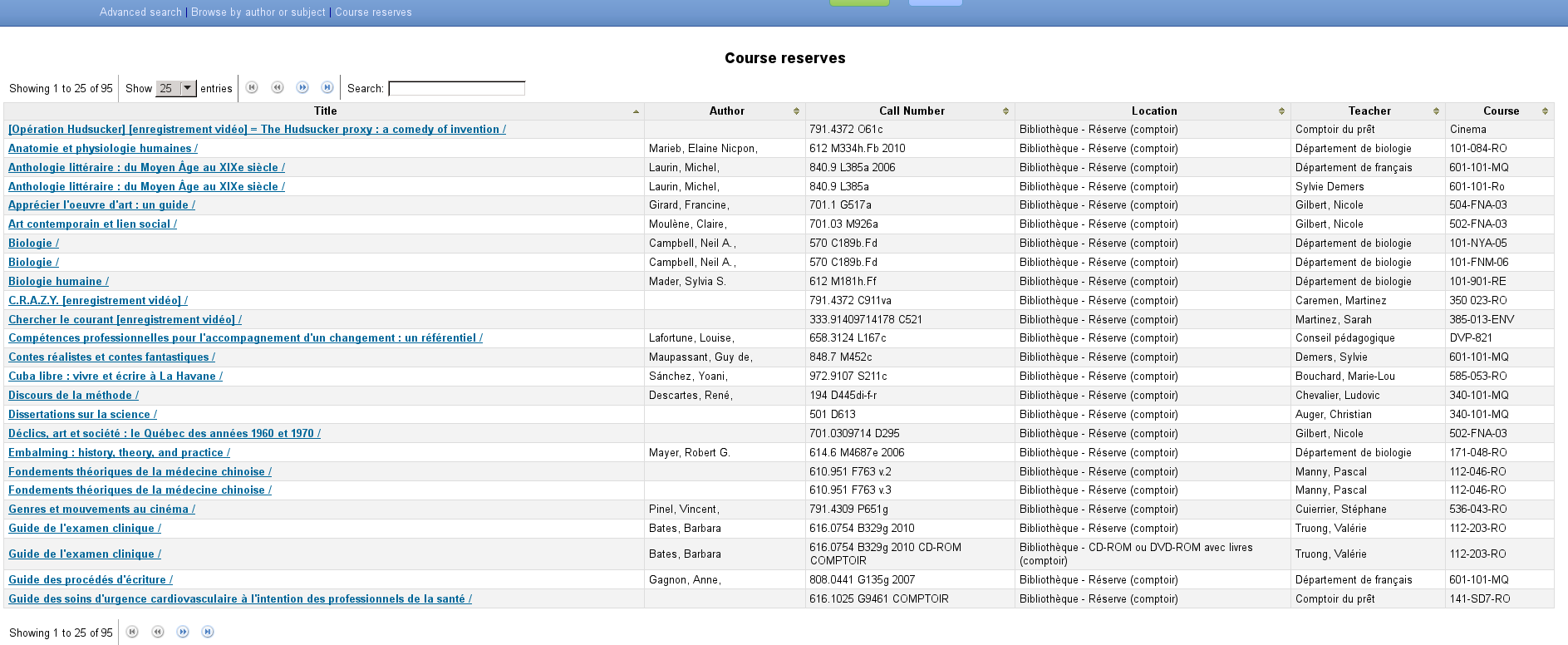
Task: Jump to last page using top pagination icon
Action: (x=327, y=87)
